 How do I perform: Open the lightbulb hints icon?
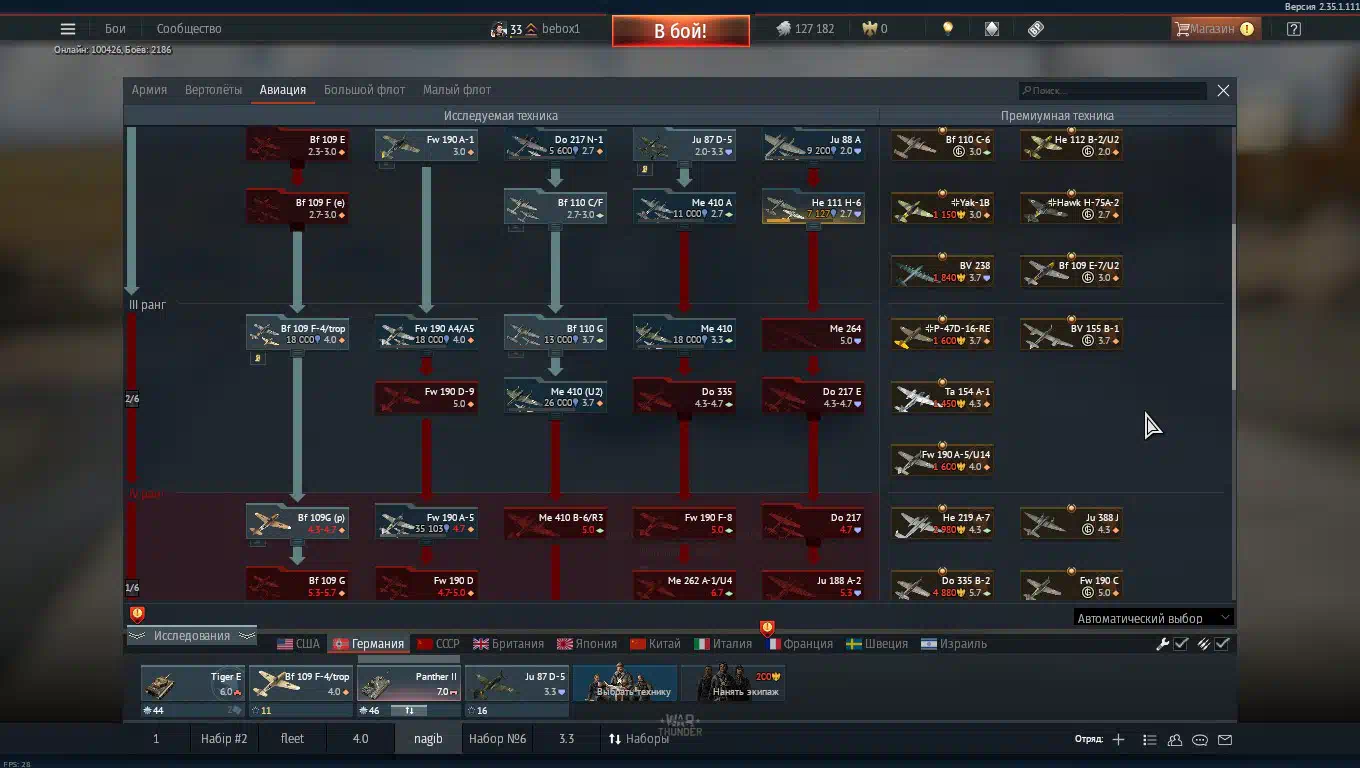point(948,29)
